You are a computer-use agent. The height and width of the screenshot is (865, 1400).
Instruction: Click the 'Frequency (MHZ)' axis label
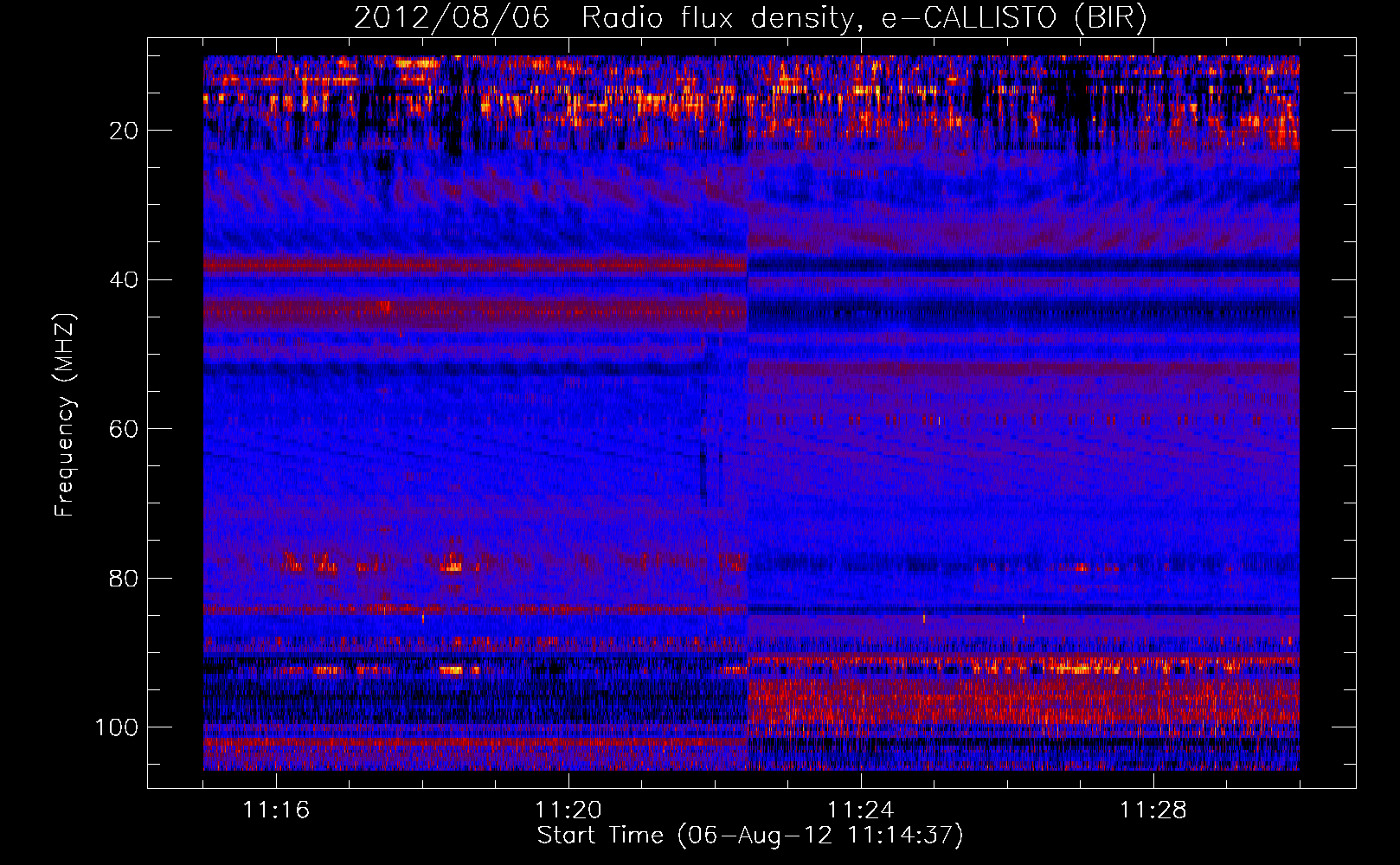pyautogui.click(x=66, y=414)
